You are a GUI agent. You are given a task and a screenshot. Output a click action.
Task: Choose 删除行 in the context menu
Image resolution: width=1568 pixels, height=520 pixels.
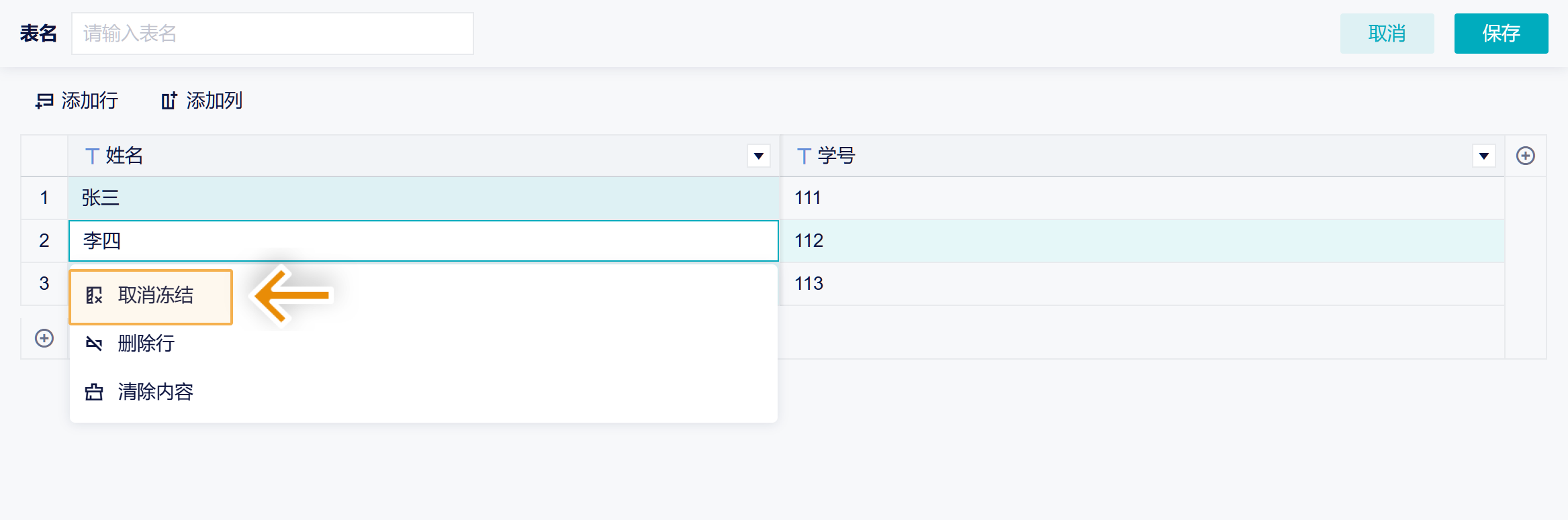point(146,344)
